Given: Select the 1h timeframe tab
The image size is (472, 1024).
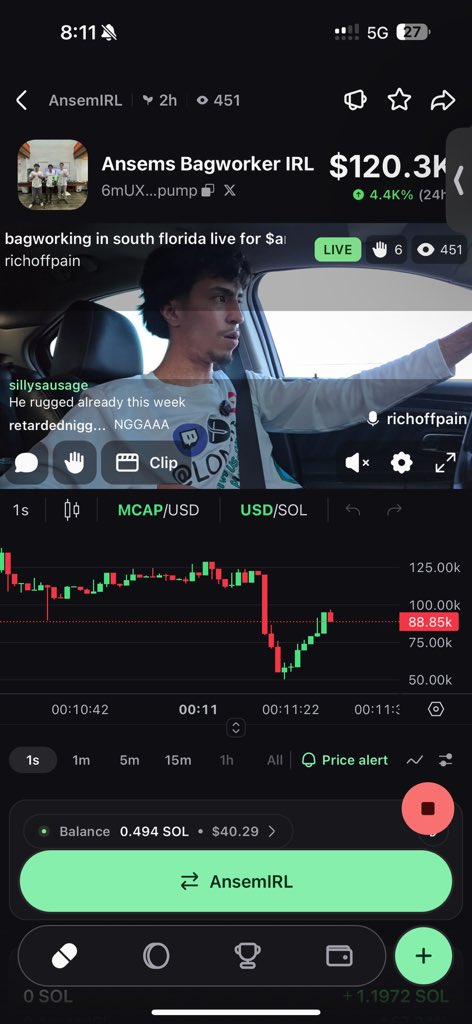Looking at the screenshot, I should point(227,760).
